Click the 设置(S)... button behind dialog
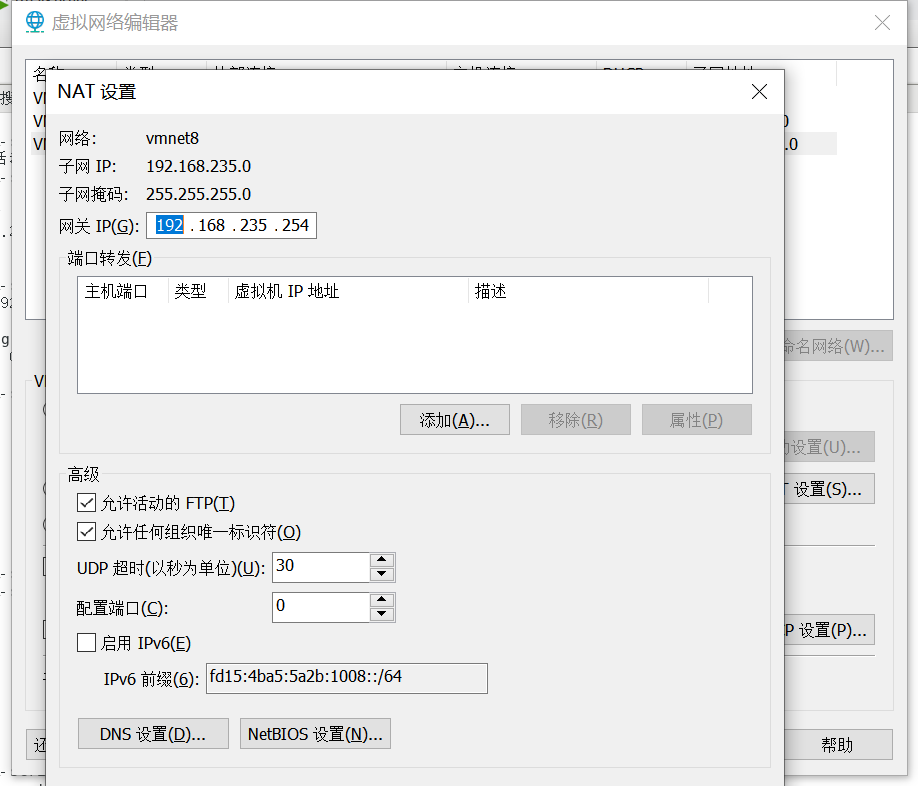This screenshot has width=918, height=786. (x=829, y=489)
